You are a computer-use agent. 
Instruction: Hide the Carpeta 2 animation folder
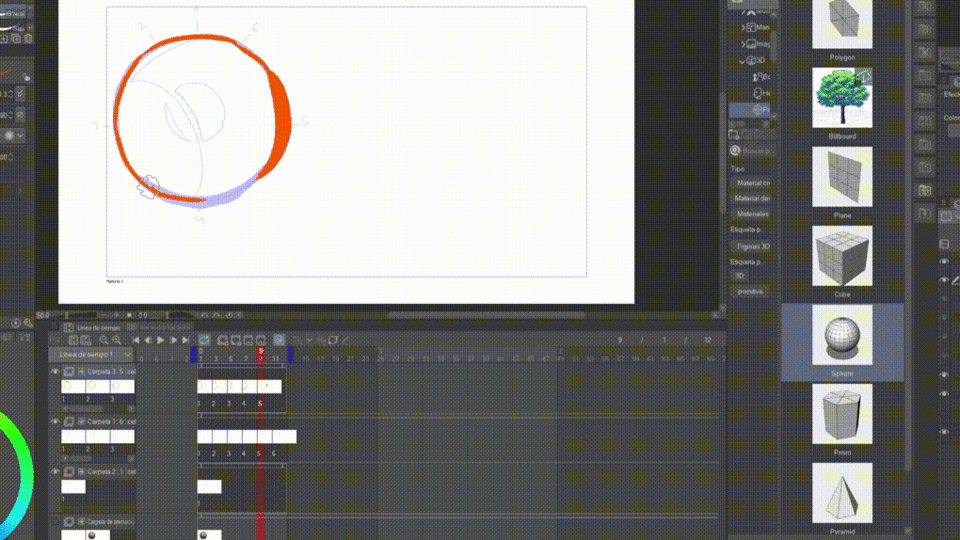pyautogui.click(x=55, y=472)
